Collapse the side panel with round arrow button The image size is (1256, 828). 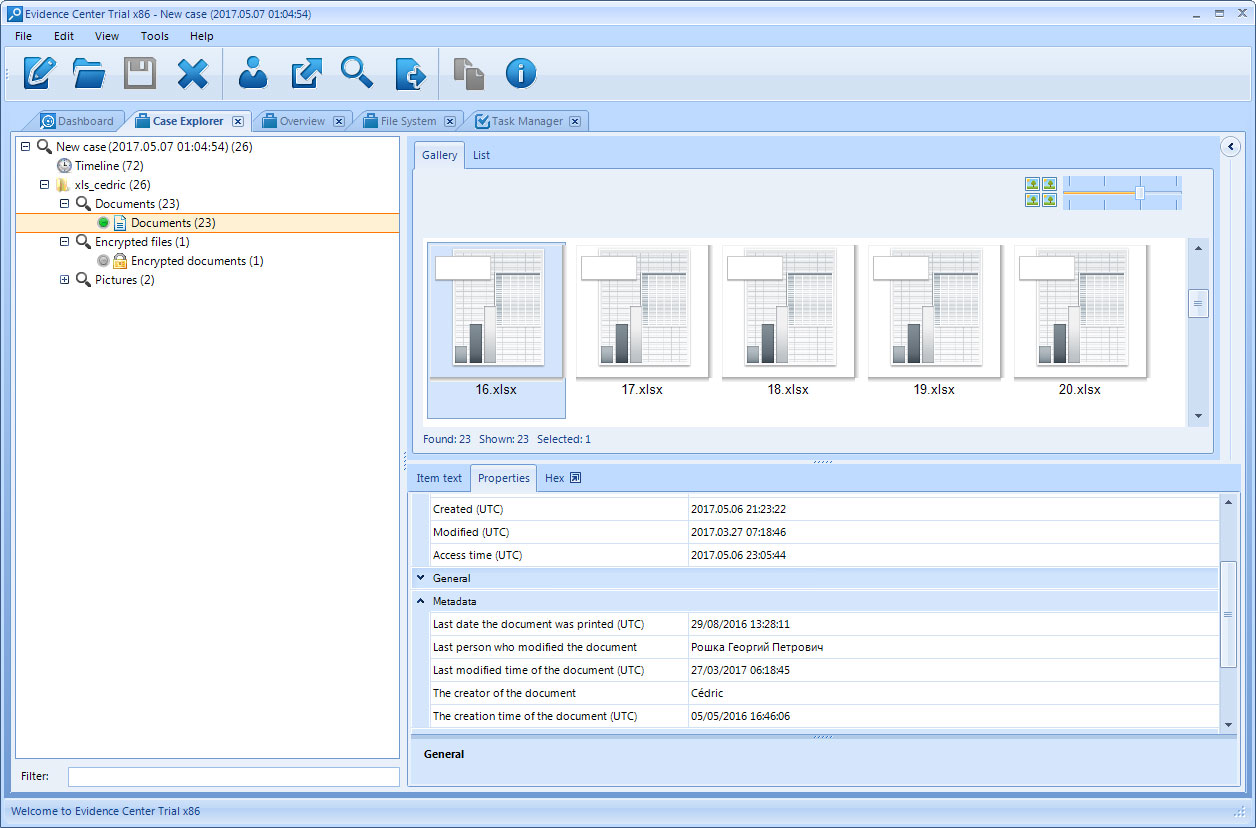[x=1231, y=147]
